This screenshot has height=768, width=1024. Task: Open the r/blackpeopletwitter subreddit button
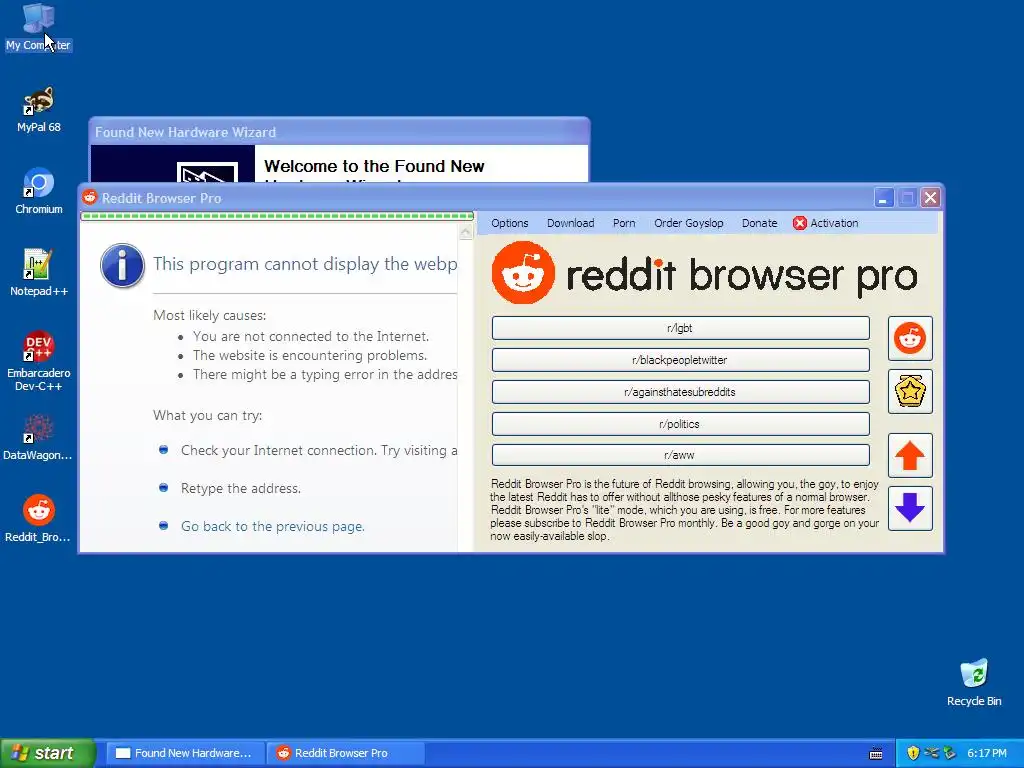point(680,360)
